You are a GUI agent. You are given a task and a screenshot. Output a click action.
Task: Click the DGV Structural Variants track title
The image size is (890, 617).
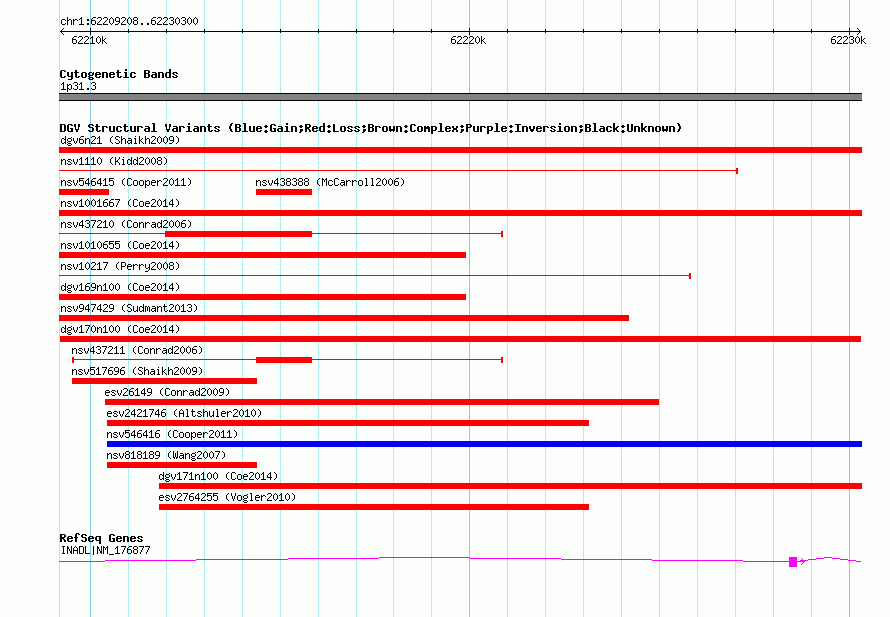pyautogui.click(x=371, y=128)
